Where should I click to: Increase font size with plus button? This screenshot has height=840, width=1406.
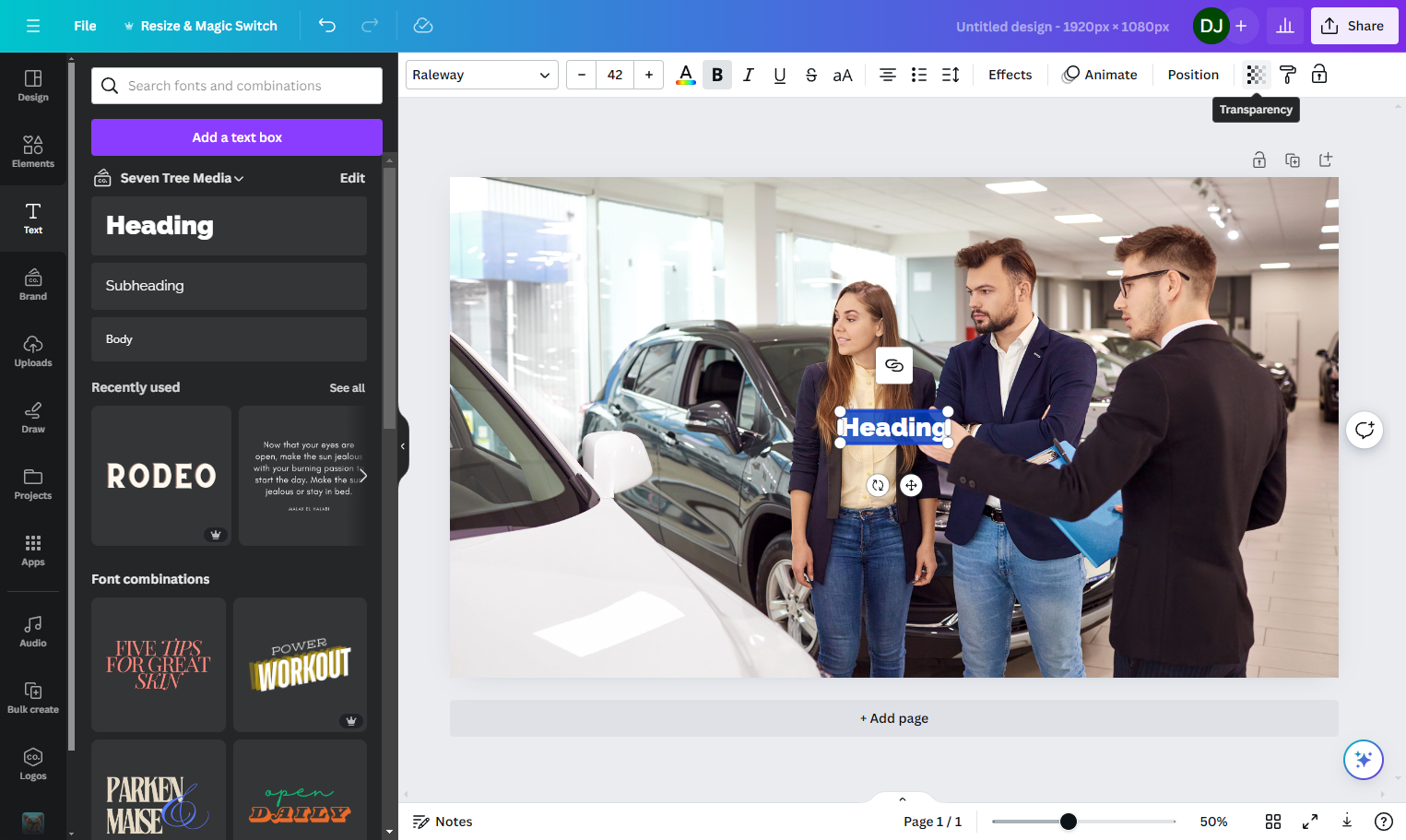click(x=649, y=75)
